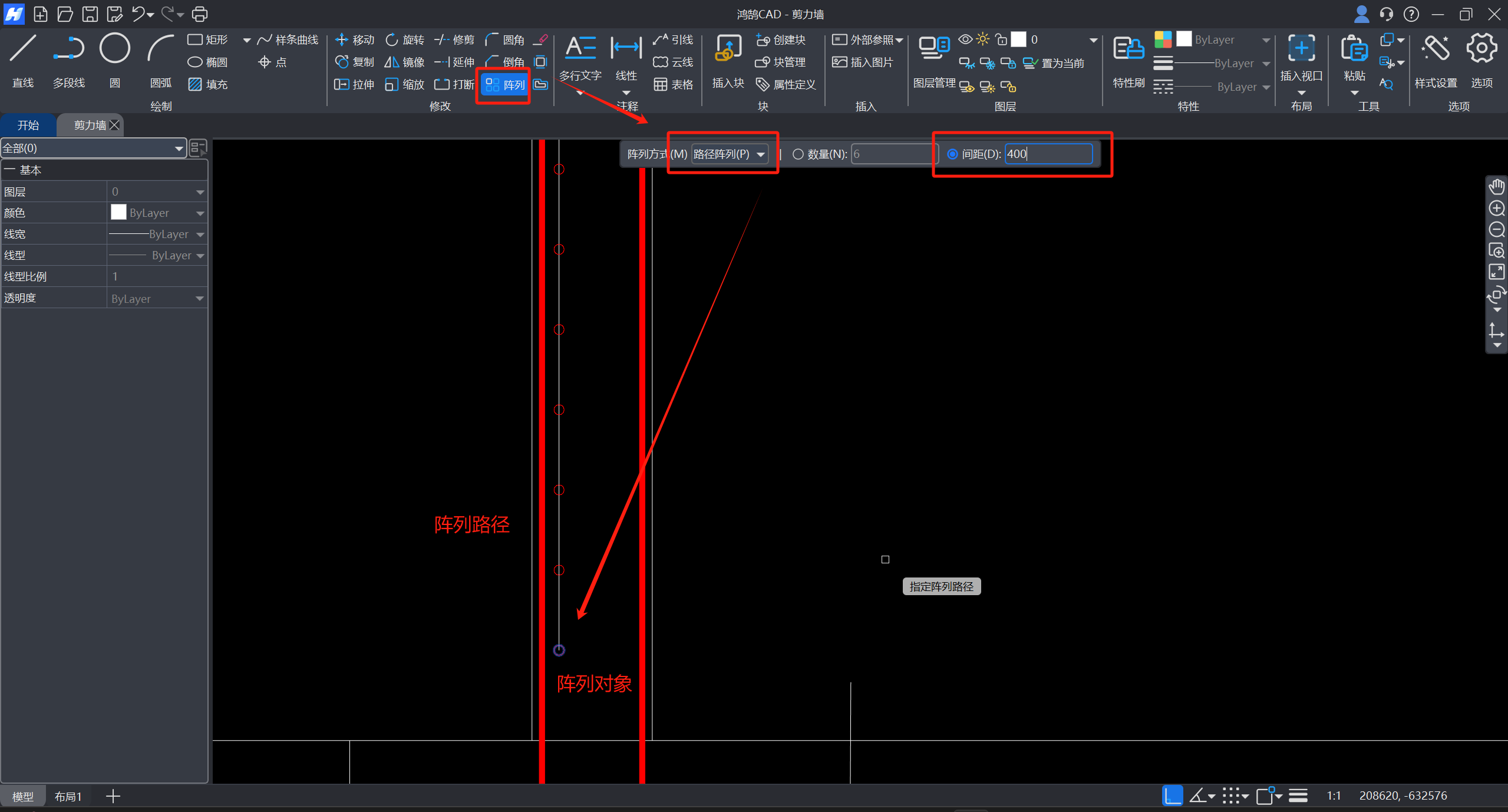Click the 镜像 mirror tool
This screenshot has width=1508, height=812.
coord(404,62)
